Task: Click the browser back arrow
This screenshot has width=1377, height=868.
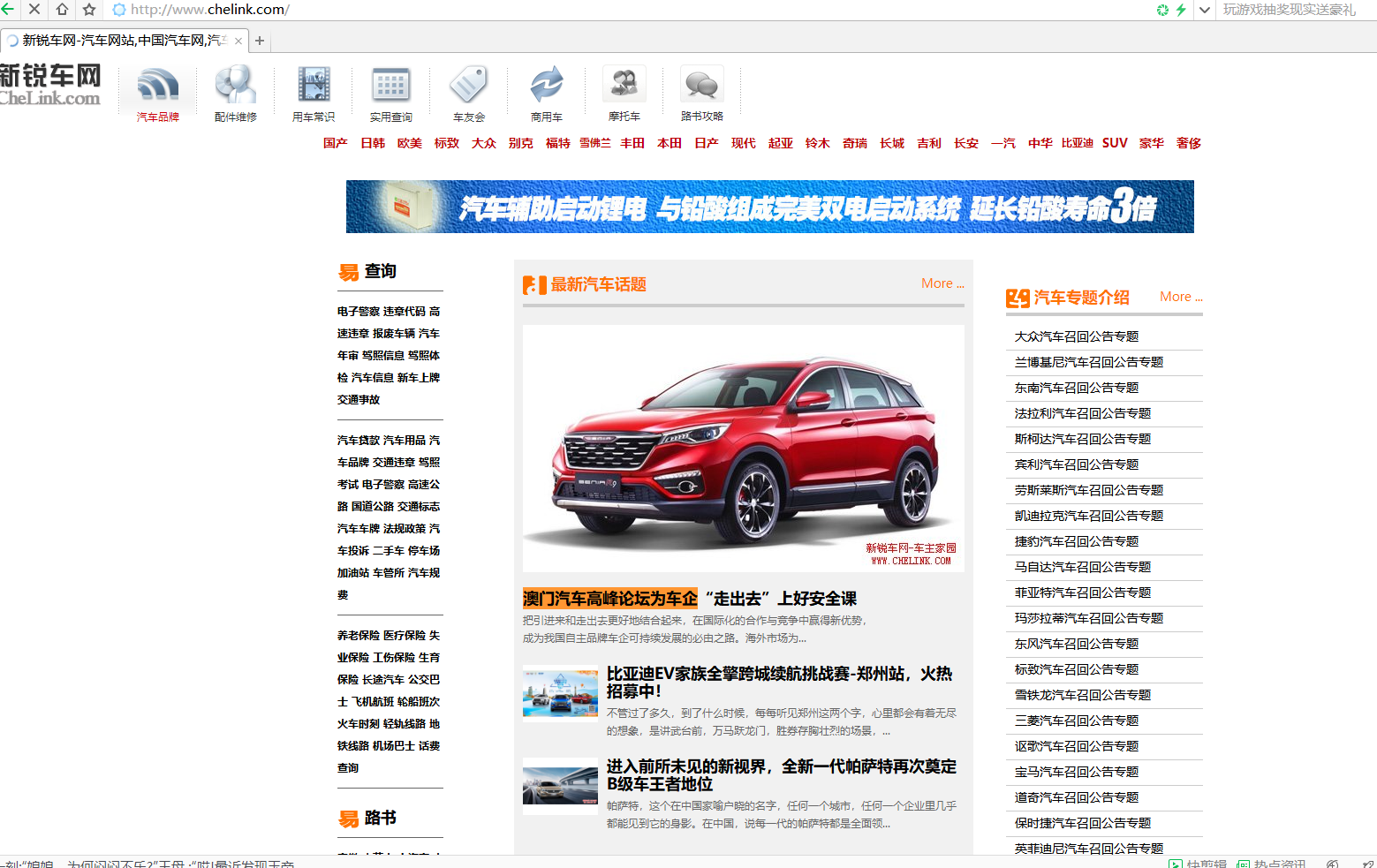Action: pos(7,10)
